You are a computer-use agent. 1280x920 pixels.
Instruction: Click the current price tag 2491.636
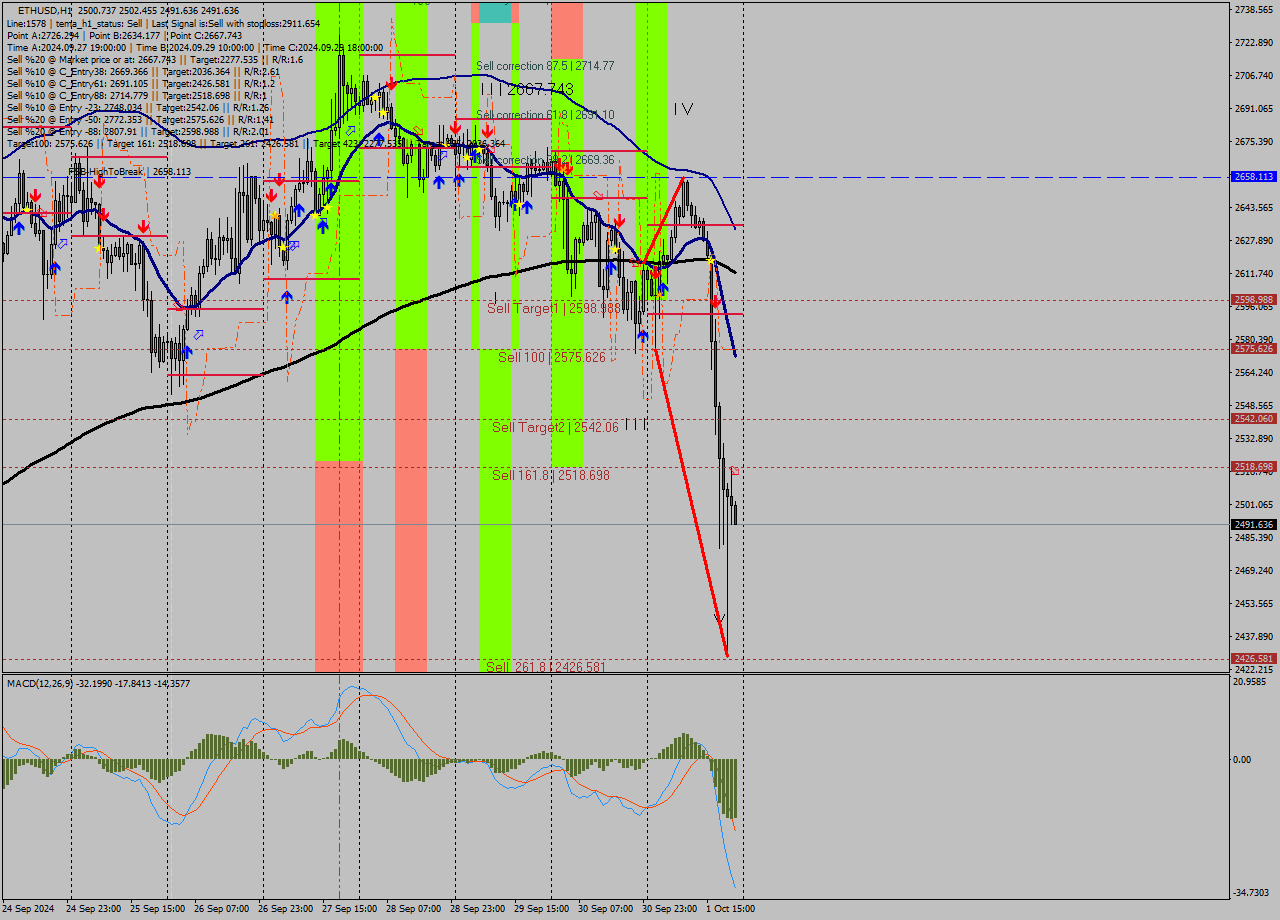click(x=1254, y=524)
